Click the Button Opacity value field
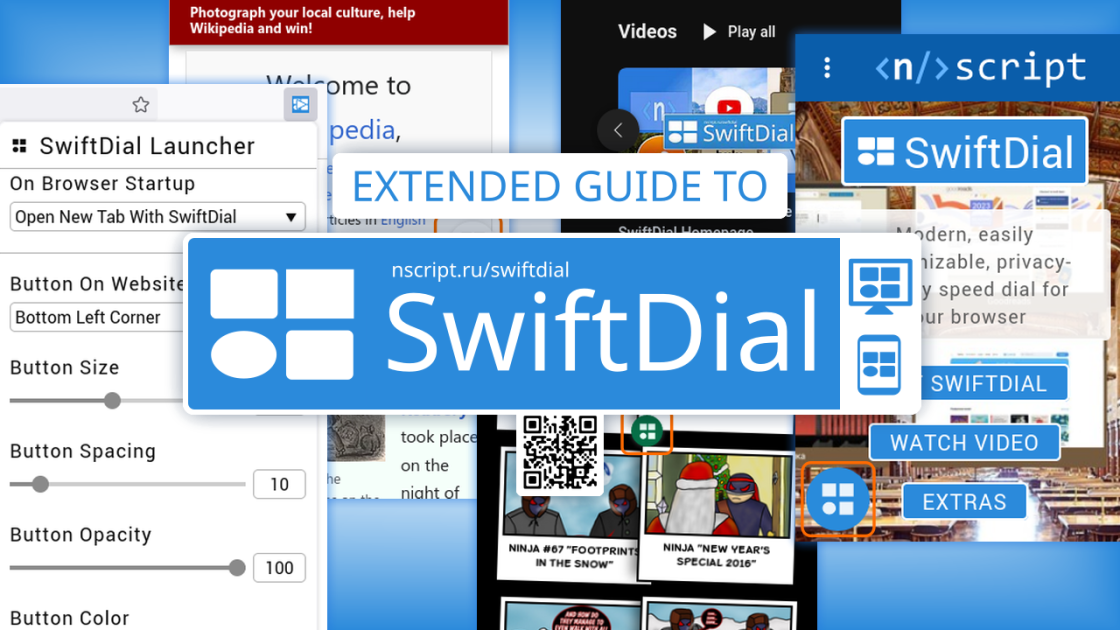 pyautogui.click(x=279, y=568)
